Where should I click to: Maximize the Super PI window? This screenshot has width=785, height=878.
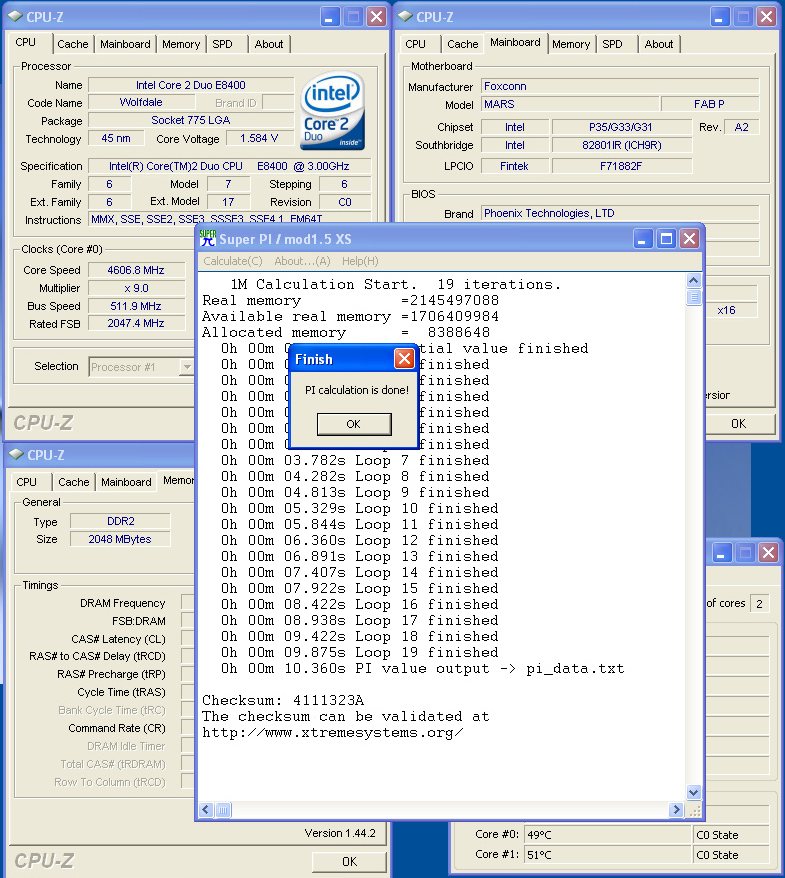click(x=666, y=239)
